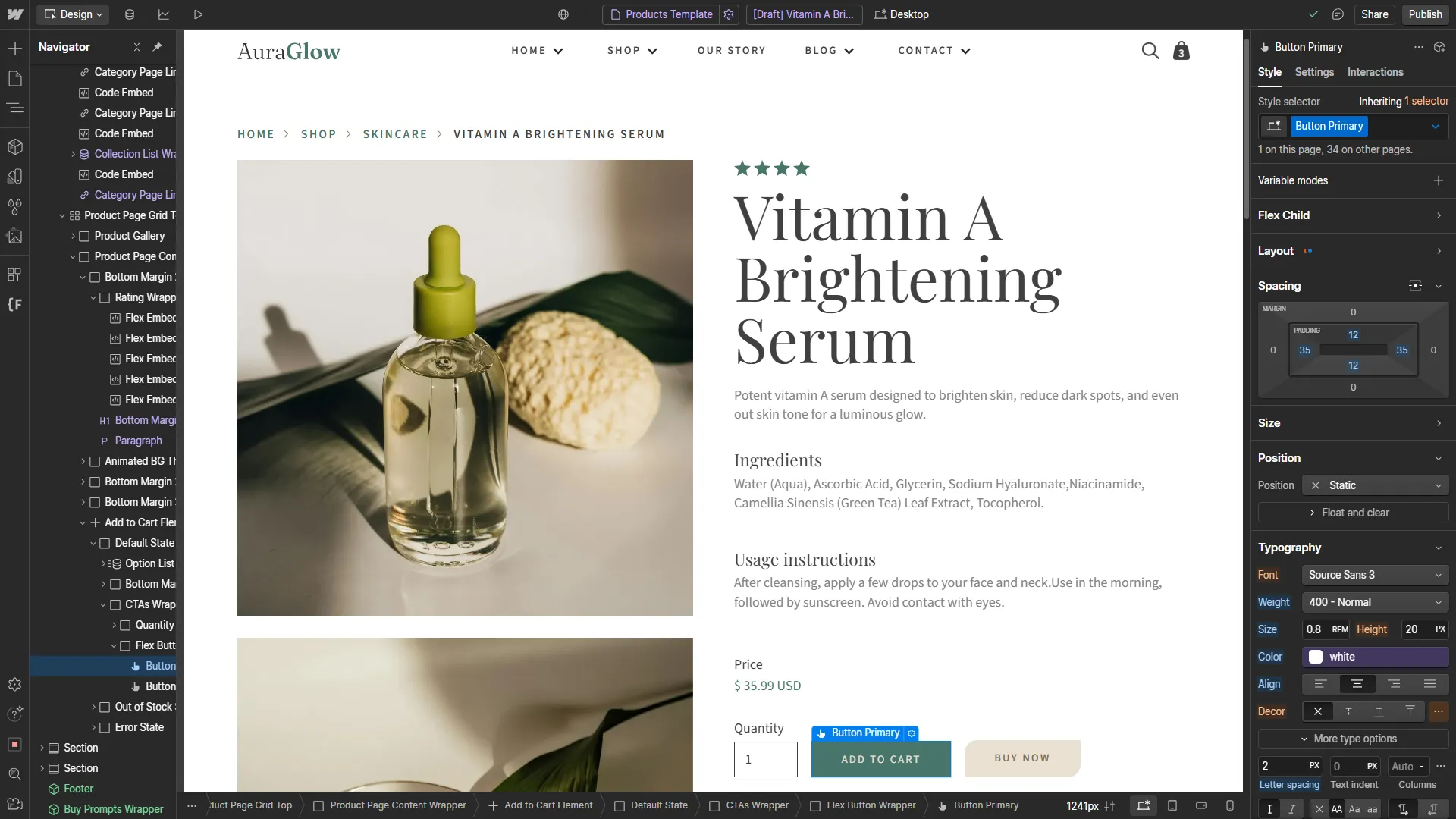Select center text align option
The image size is (1456, 819).
1357,684
